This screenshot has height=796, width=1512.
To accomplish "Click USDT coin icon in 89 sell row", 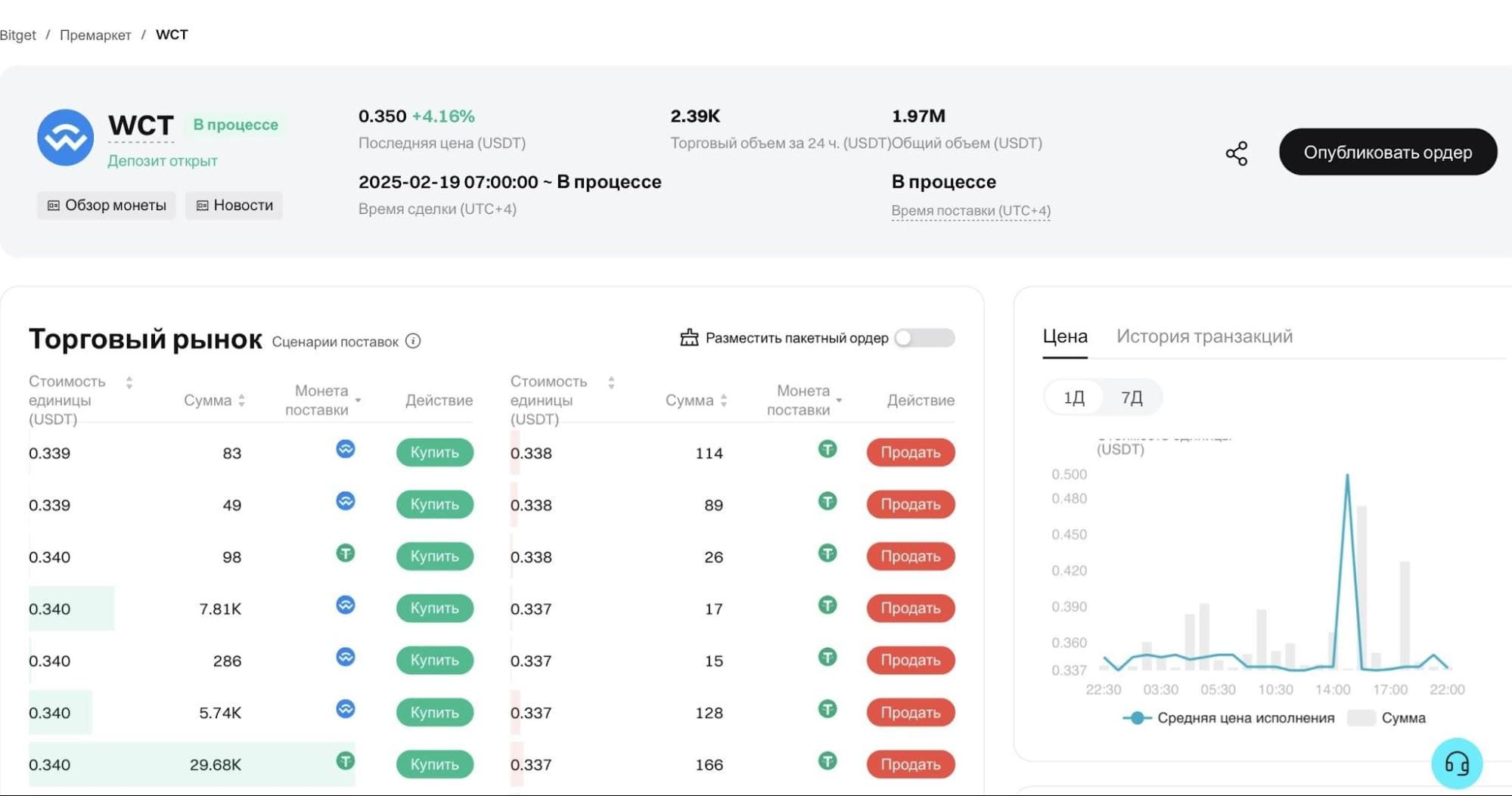I will tap(827, 501).
